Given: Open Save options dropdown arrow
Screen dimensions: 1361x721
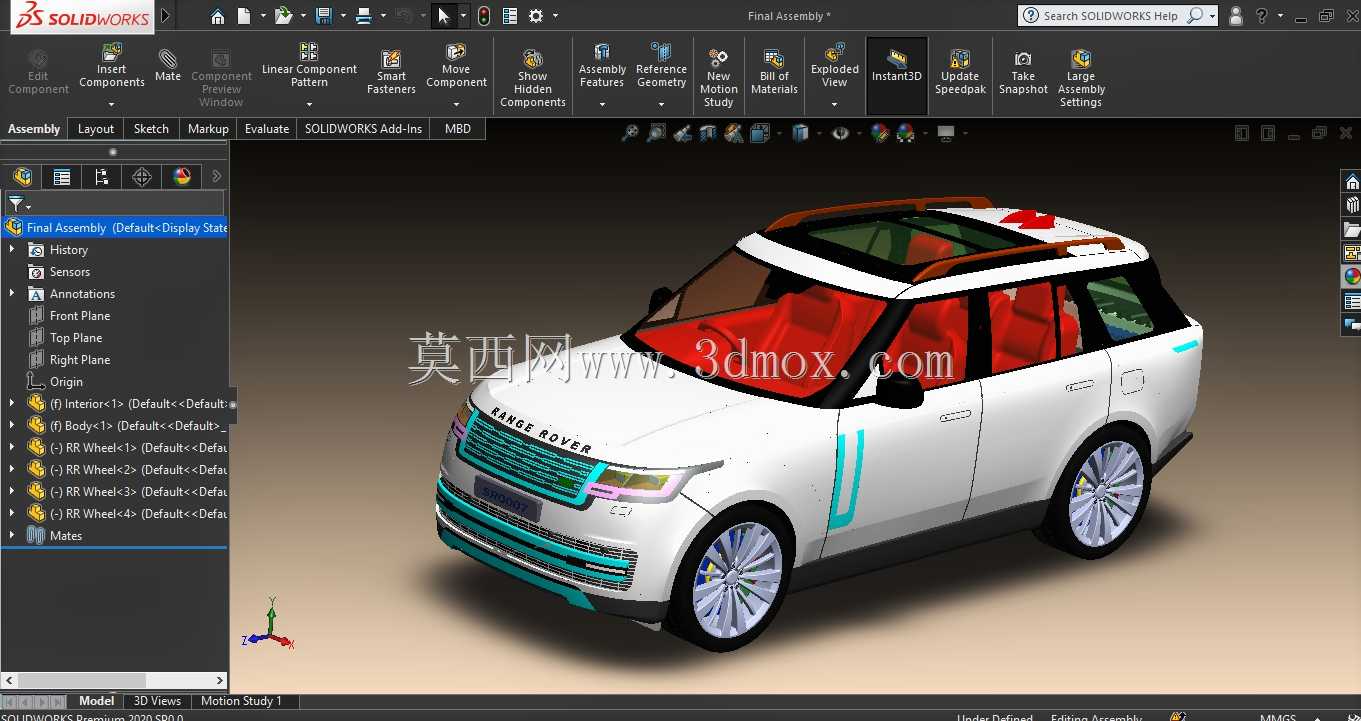Looking at the screenshot, I should click(343, 16).
